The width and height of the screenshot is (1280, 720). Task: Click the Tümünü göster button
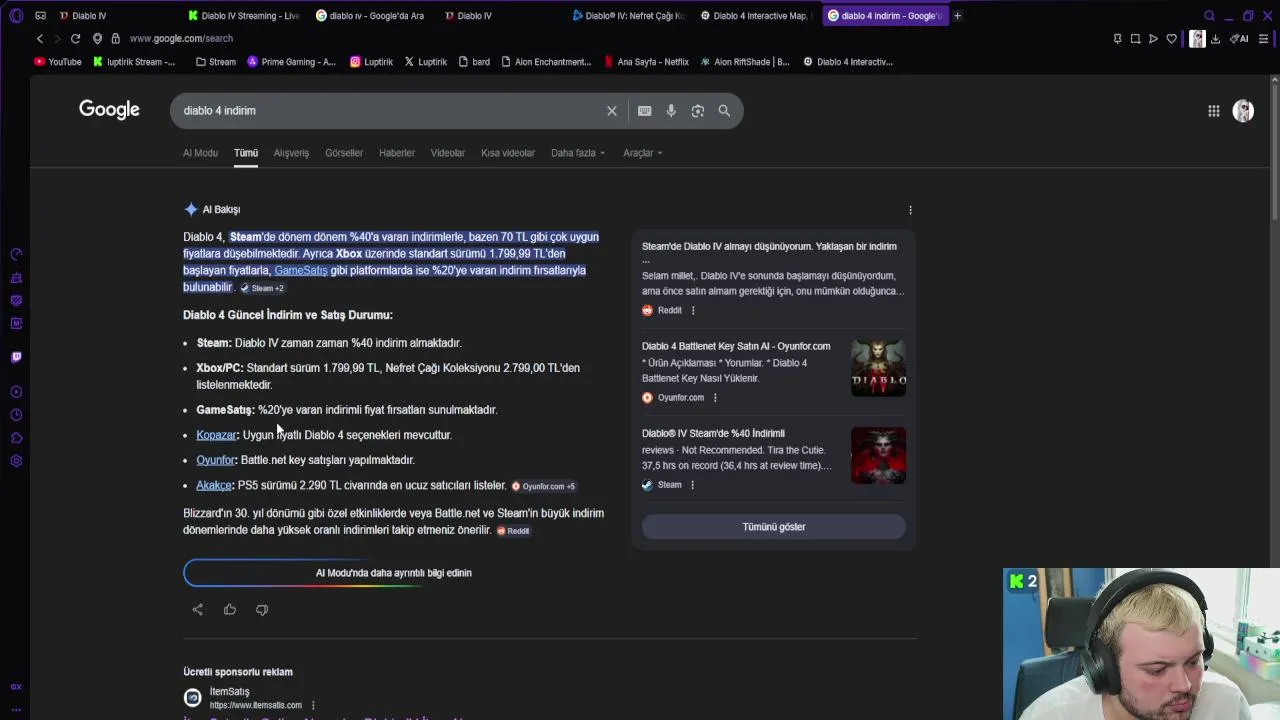coord(774,527)
